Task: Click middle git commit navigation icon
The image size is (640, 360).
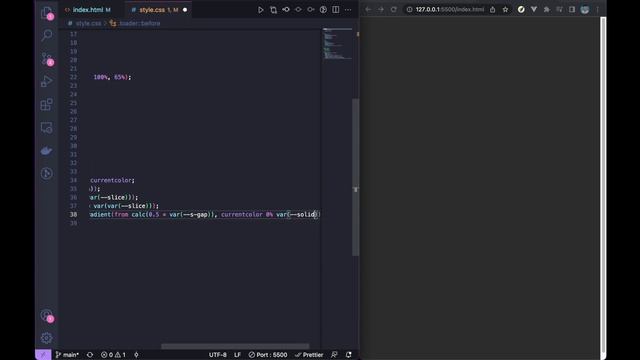Action: coord(298,9)
